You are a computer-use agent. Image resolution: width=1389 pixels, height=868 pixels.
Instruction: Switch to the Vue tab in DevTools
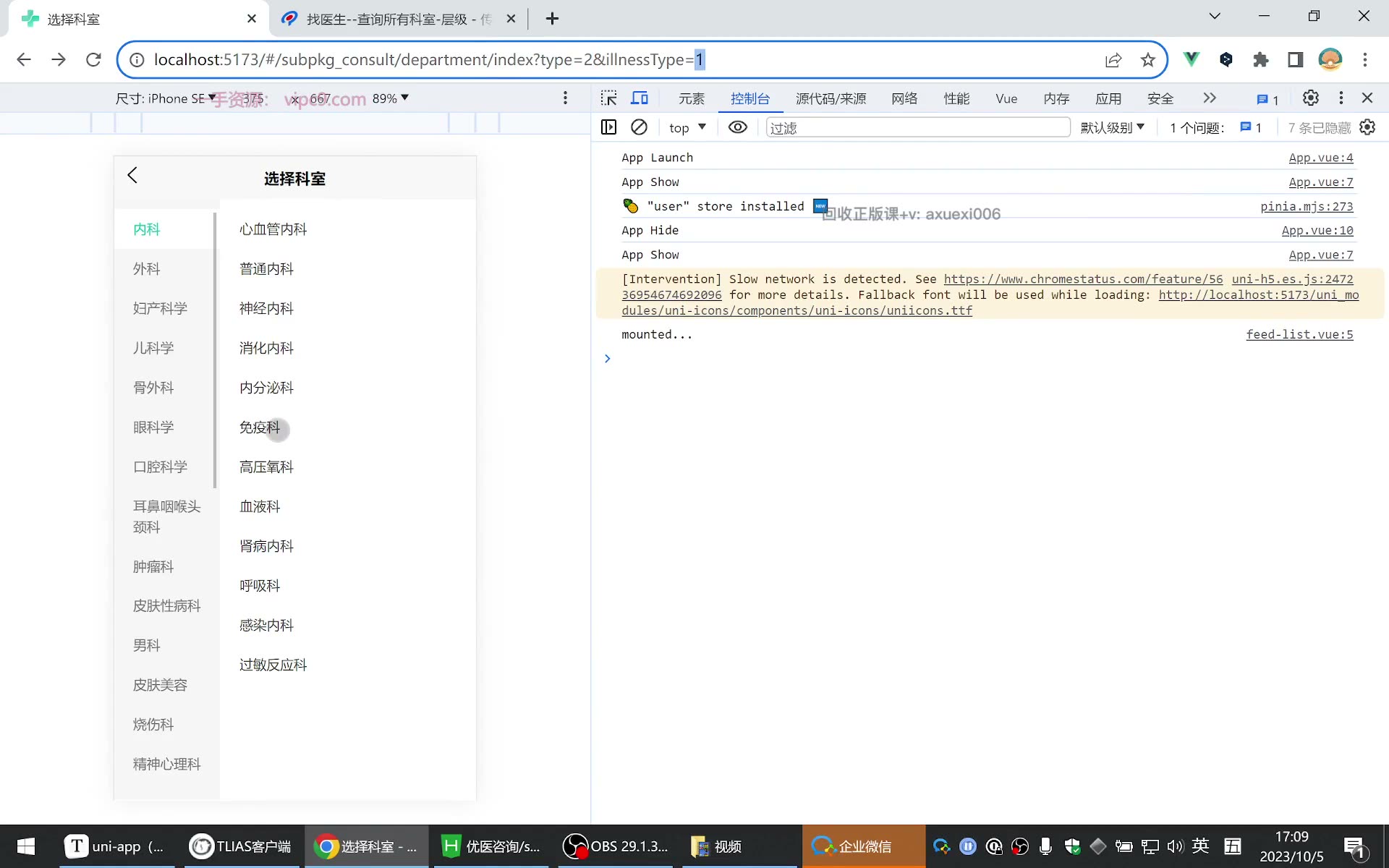coord(1006,98)
